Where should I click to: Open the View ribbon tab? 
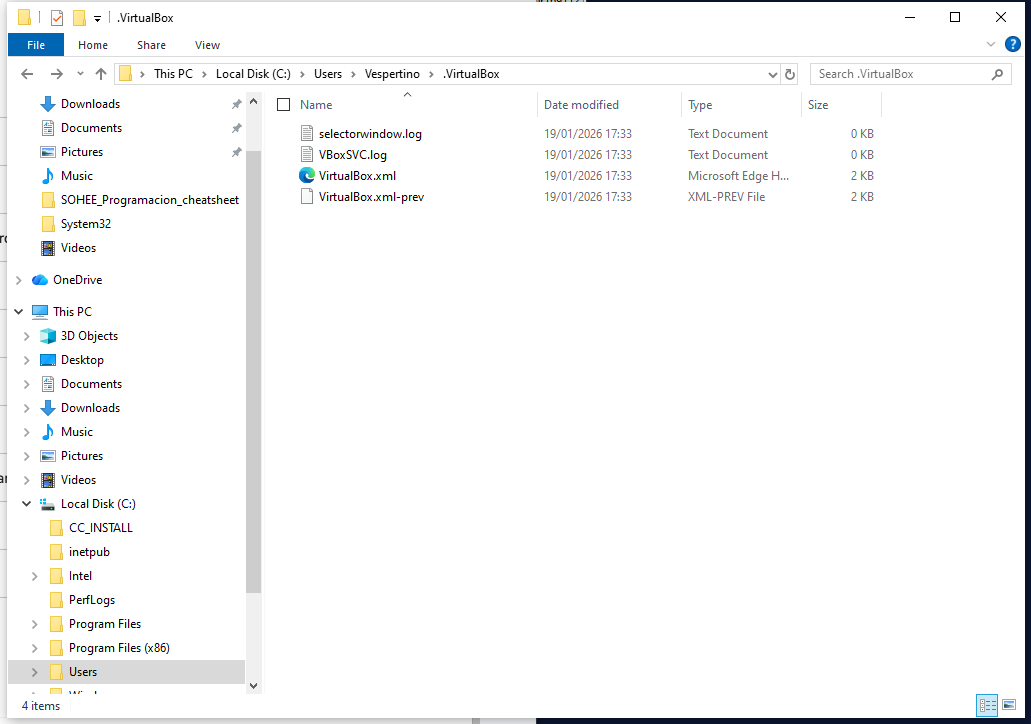pos(207,45)
